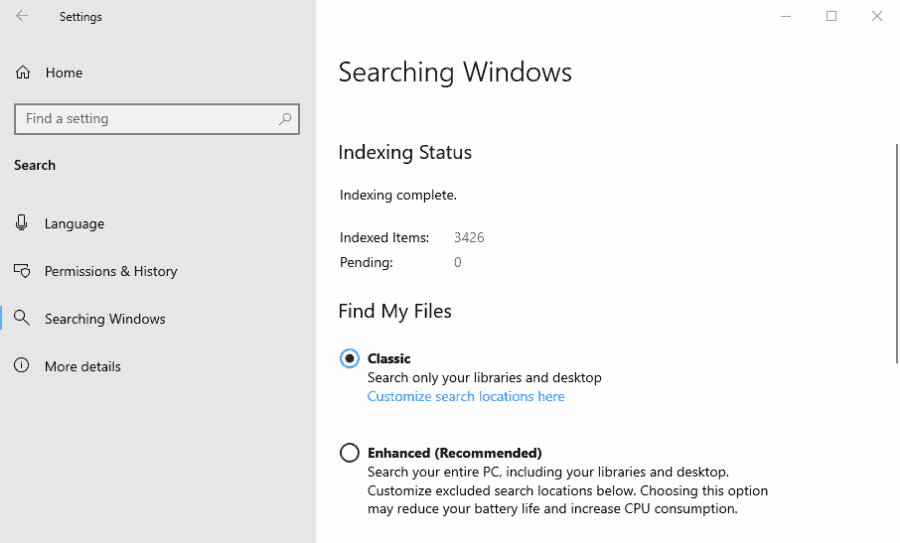Choose the Classic option label
The width and height of the screenshot is (900, 543).
[x=389, y=359]
